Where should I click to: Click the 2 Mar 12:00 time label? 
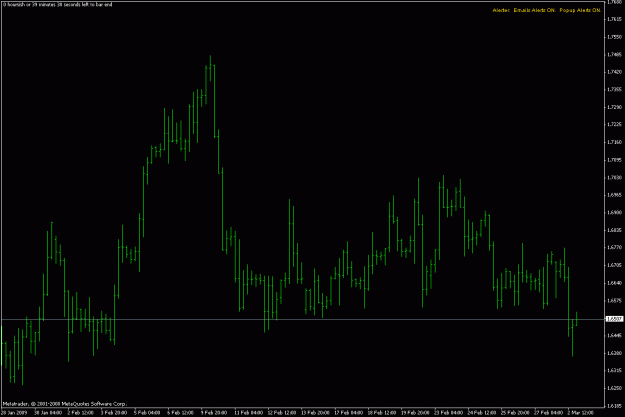pos(581,413)
